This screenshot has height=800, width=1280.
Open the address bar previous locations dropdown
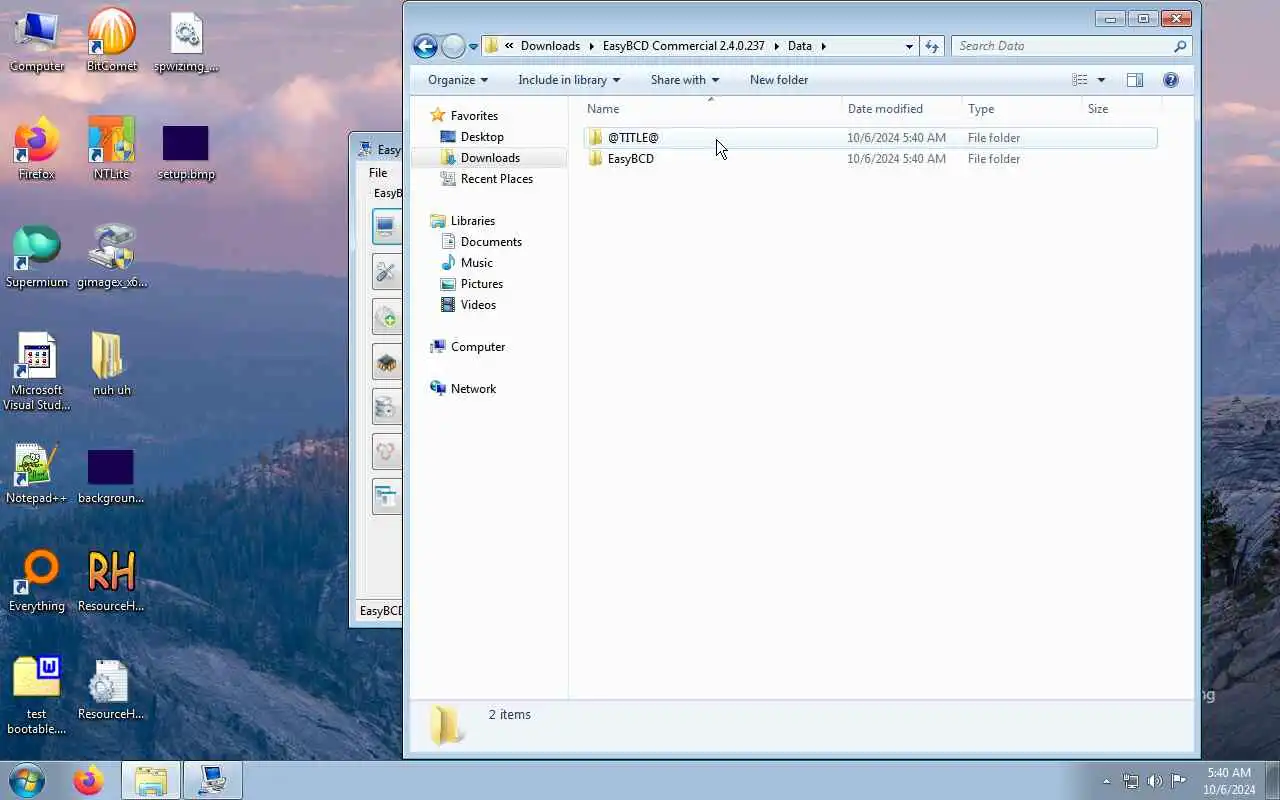pos(908,46)
